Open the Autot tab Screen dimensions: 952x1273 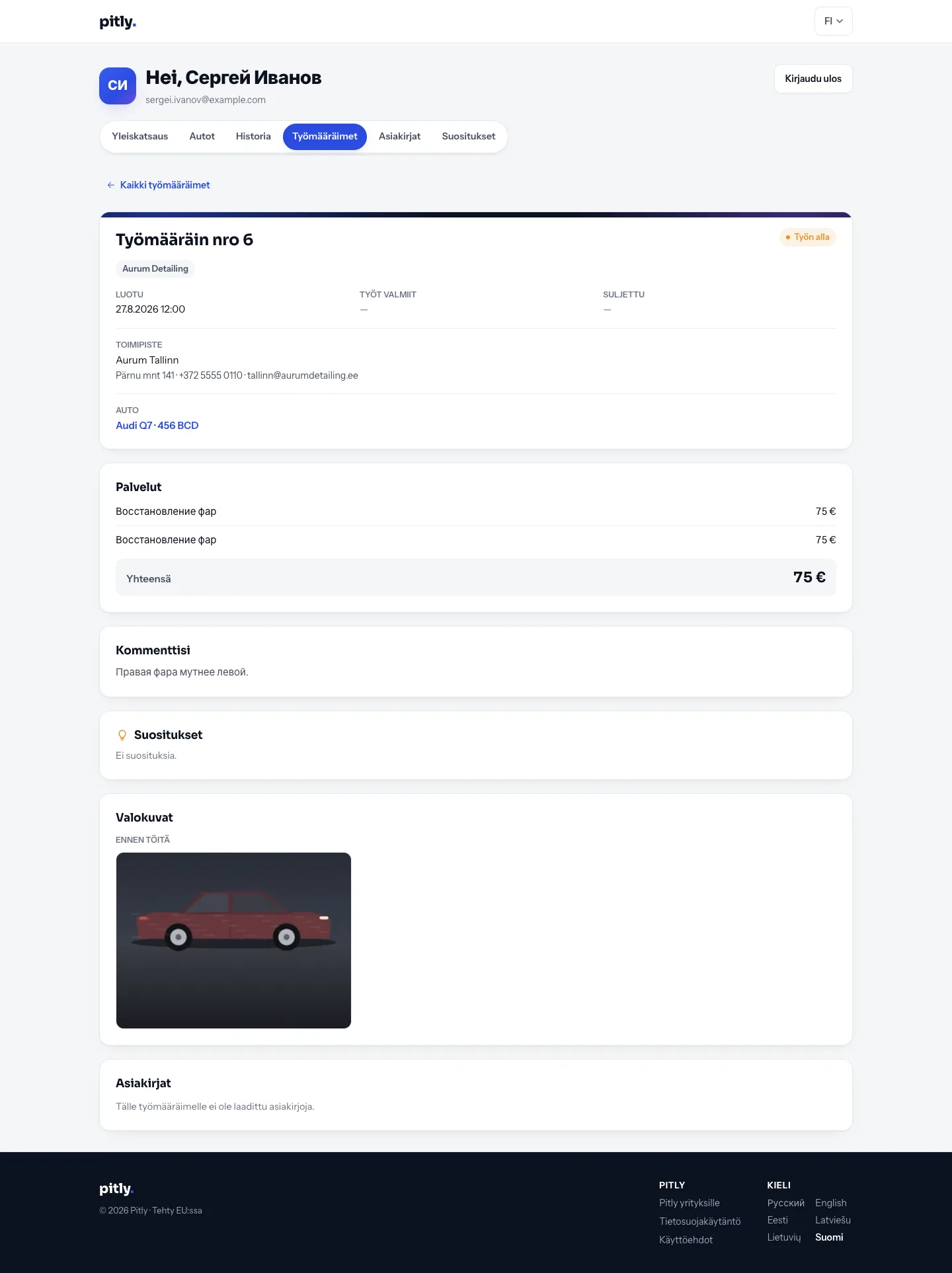point(202,137)
